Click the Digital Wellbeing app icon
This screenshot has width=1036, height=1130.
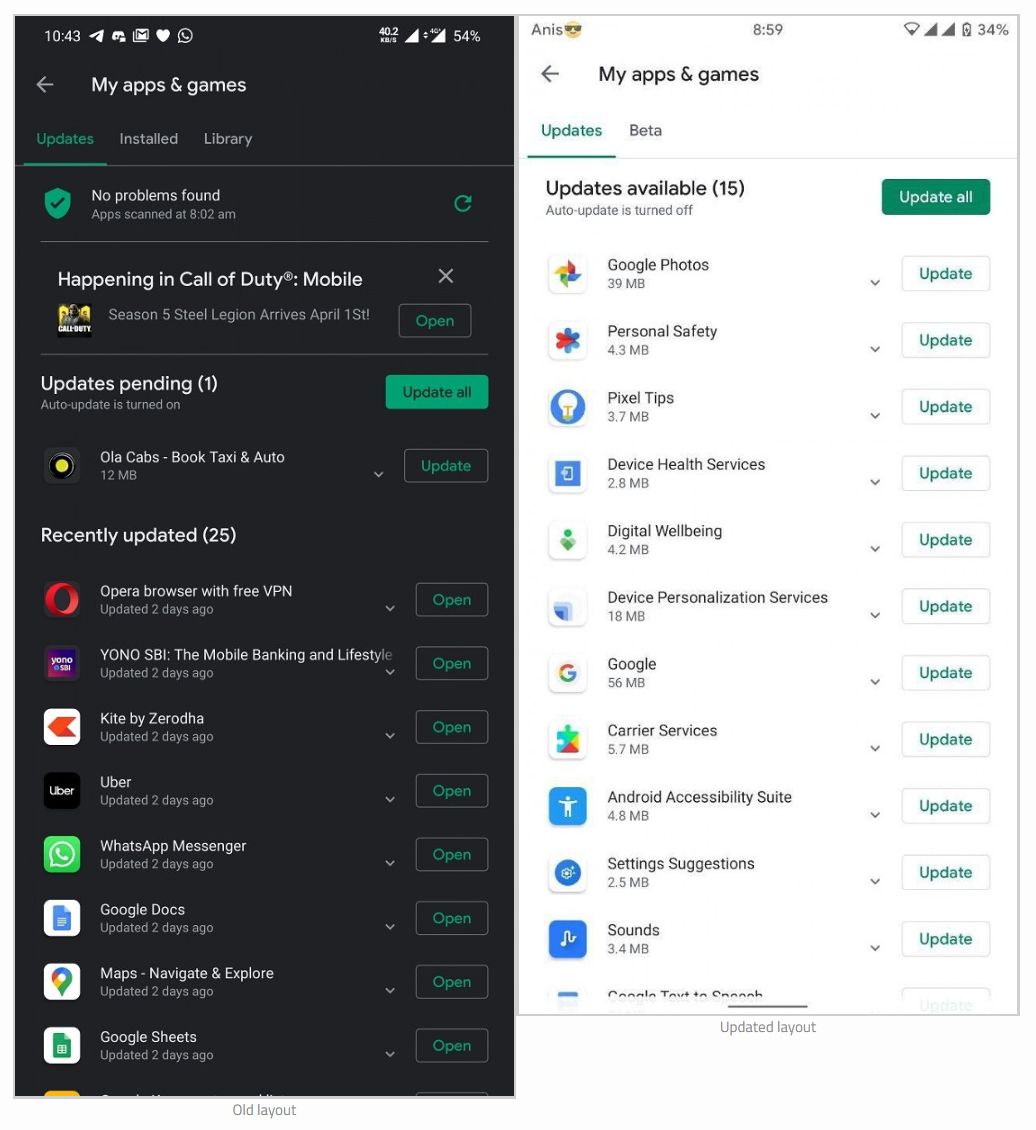568,539
